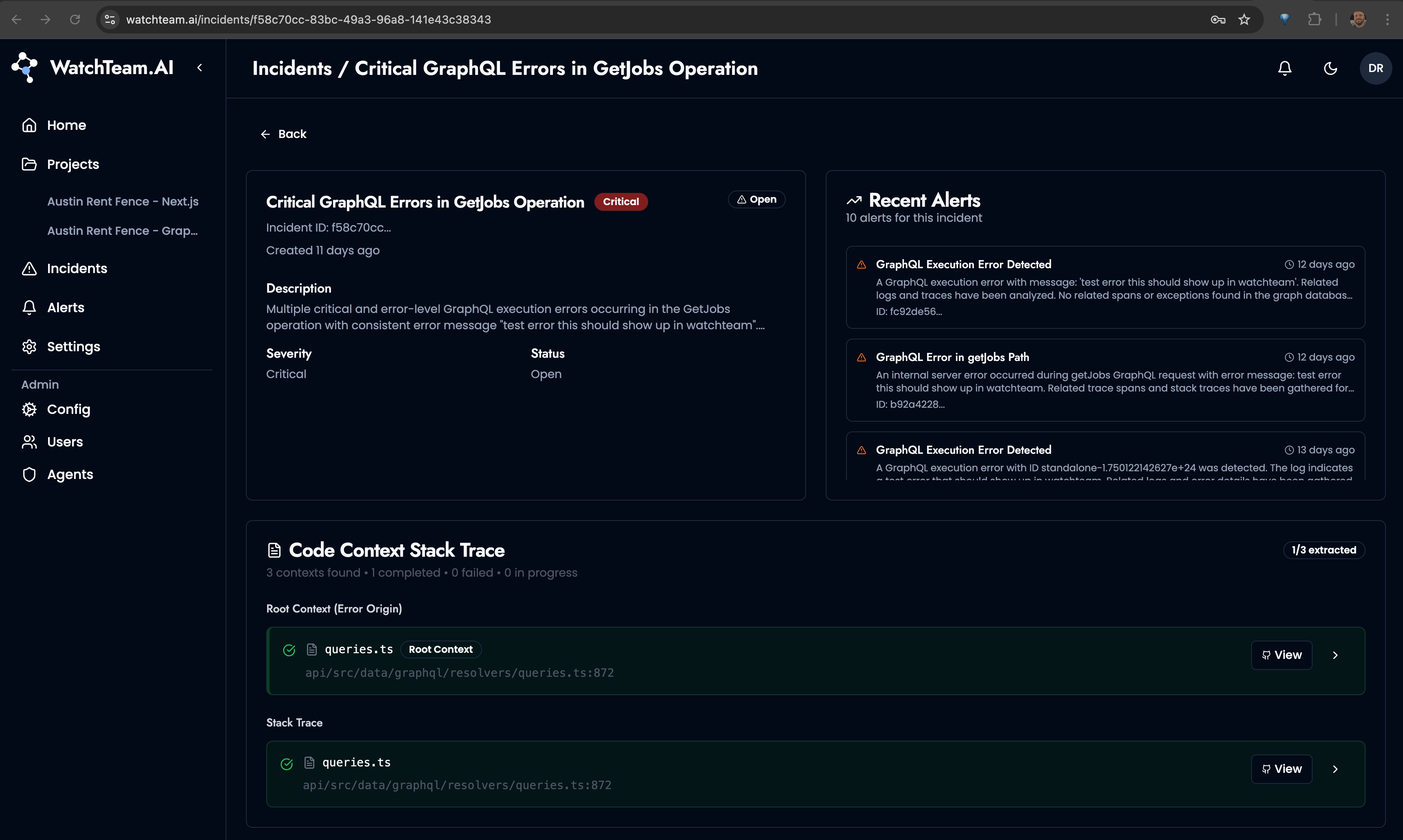Expand the Stack Trace queries.ts row

(x=1335, y=769)
